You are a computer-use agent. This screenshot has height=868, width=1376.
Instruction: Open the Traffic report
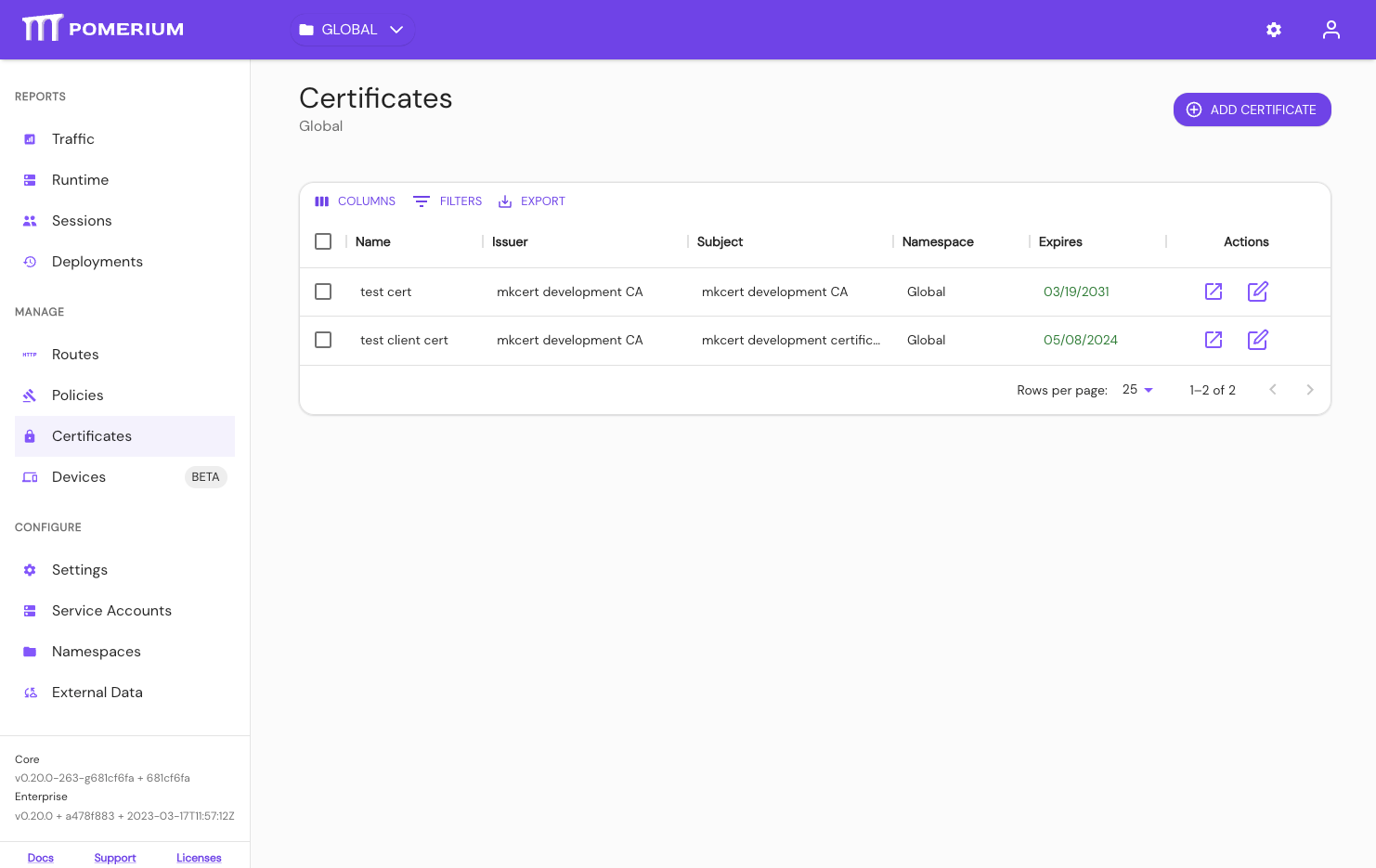pyautogui.click(x=73, y=138)
